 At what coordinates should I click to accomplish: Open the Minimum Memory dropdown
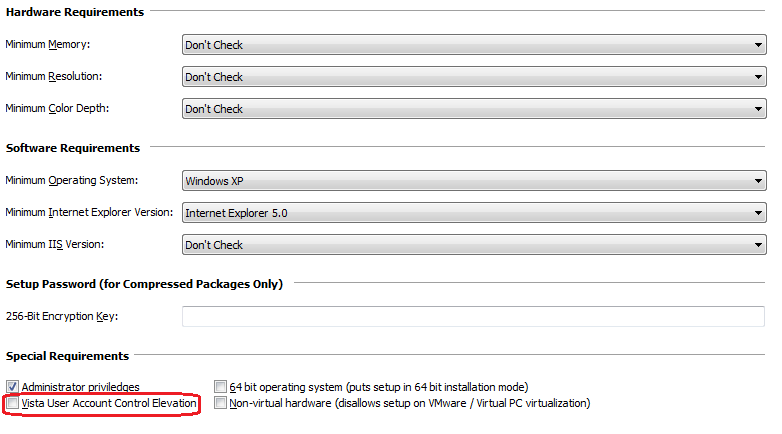(x=474, y=45)
